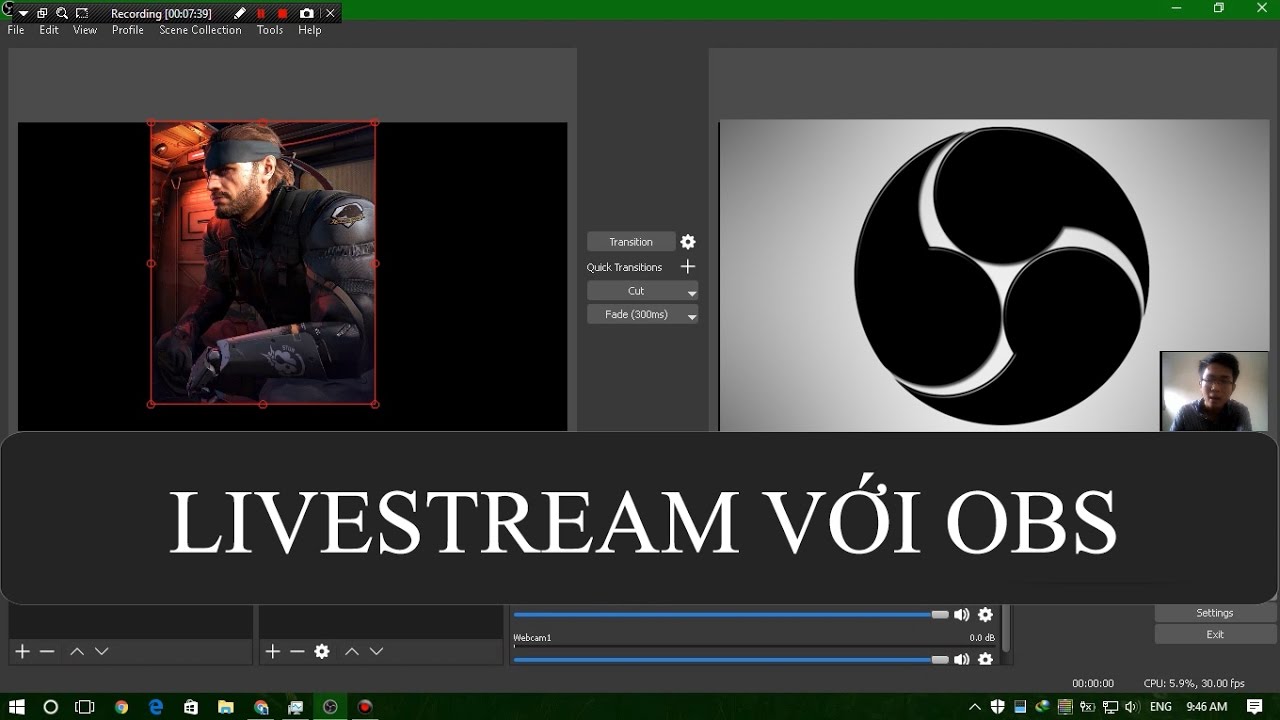Move scene up with the up arrow icon
This screenshot has height=720, width=1280.
(x=76, y=651)
